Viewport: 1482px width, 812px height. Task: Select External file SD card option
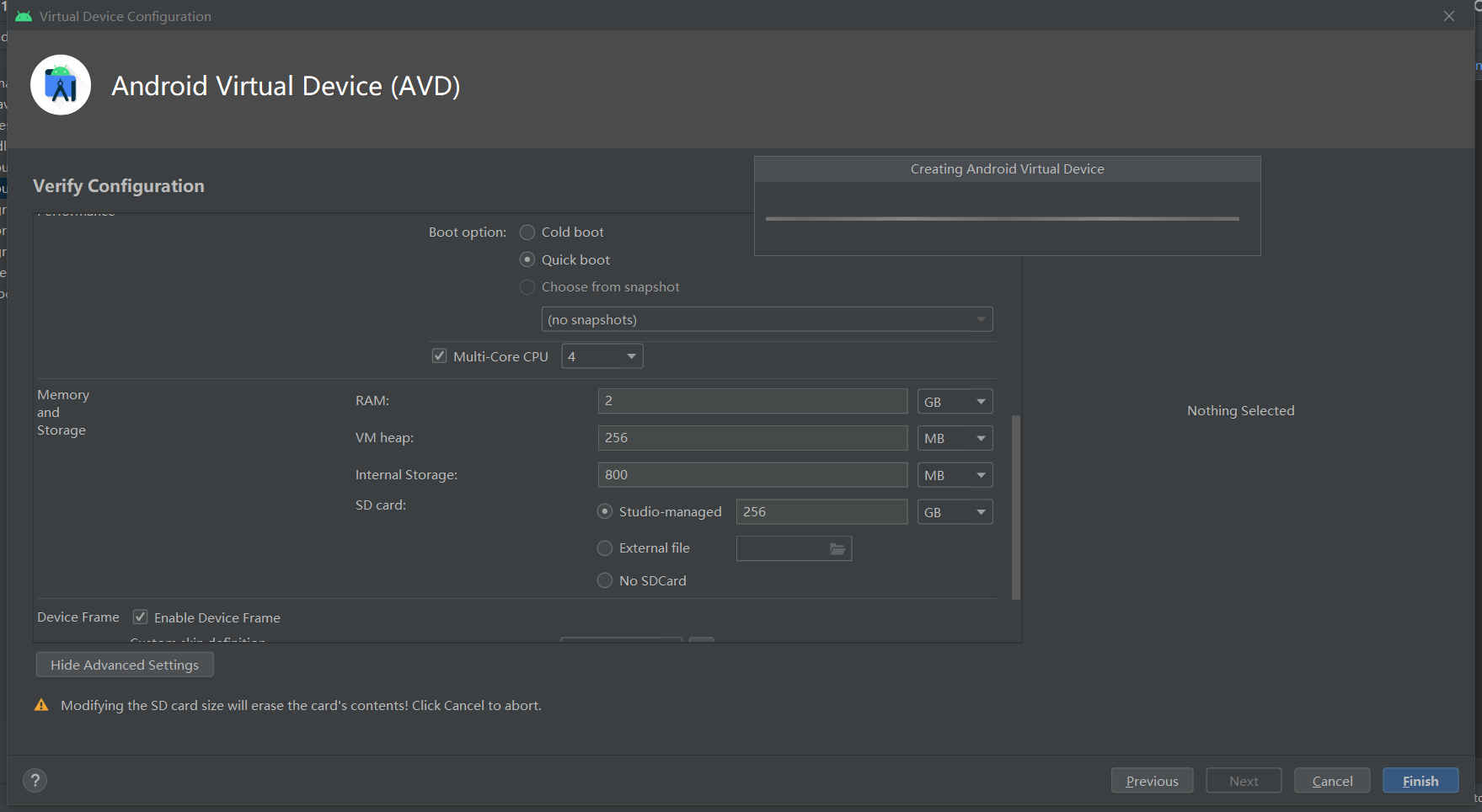pyautogui.click(x=605, y=548)
